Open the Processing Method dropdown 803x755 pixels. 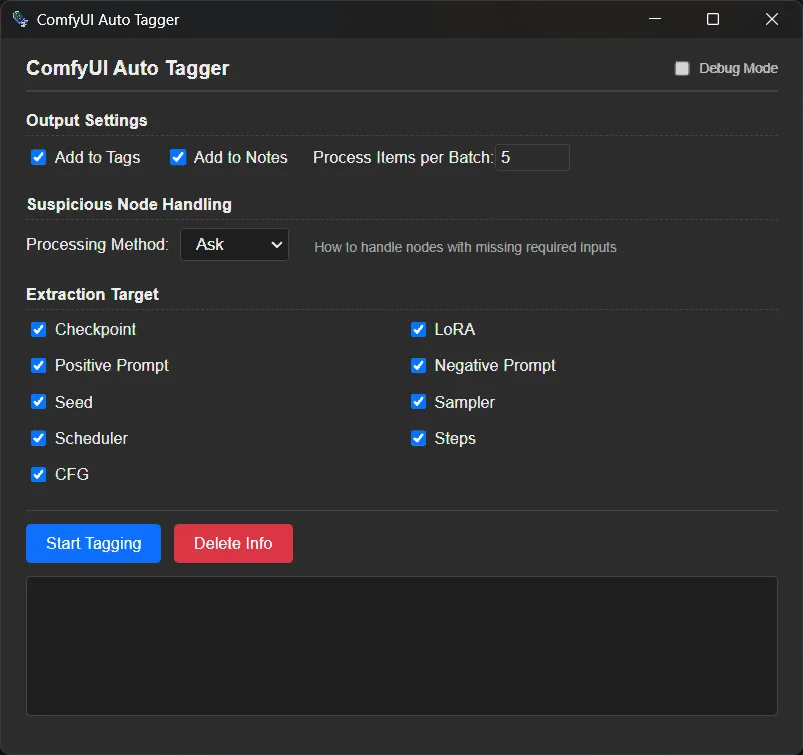point(234,245)
